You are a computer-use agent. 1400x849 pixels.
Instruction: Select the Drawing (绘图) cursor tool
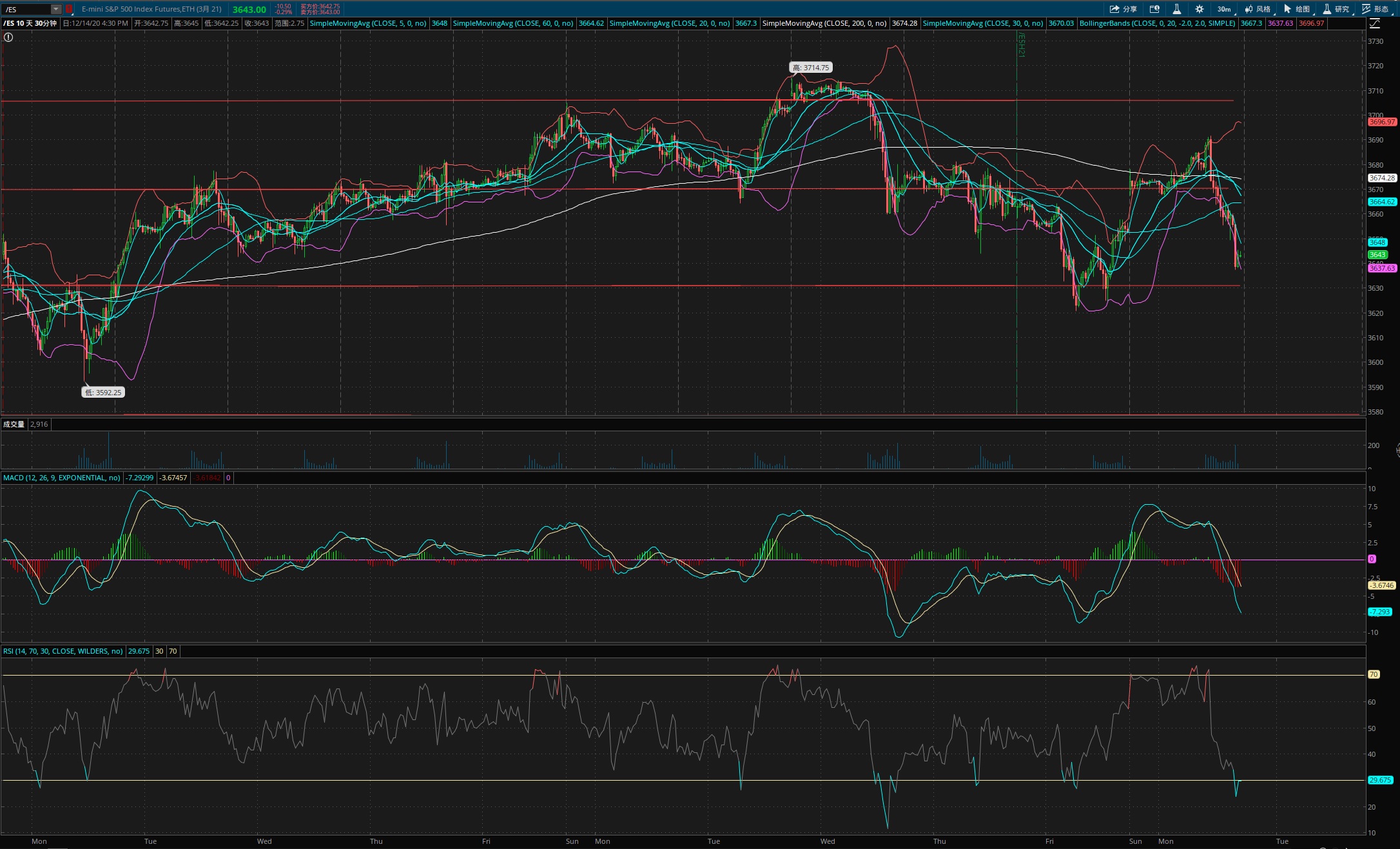click(1297, 9)
